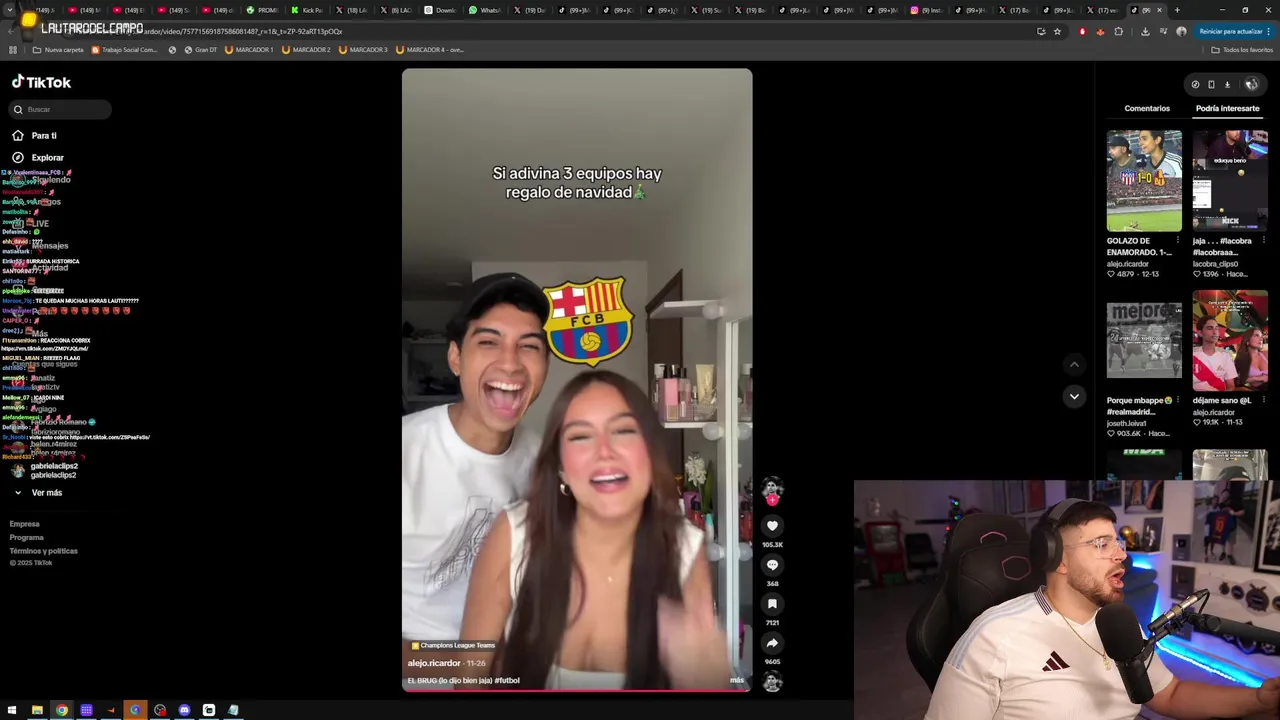Open a new browser tab
The image size is (1280, 720).
click(x=1177, y=10)
